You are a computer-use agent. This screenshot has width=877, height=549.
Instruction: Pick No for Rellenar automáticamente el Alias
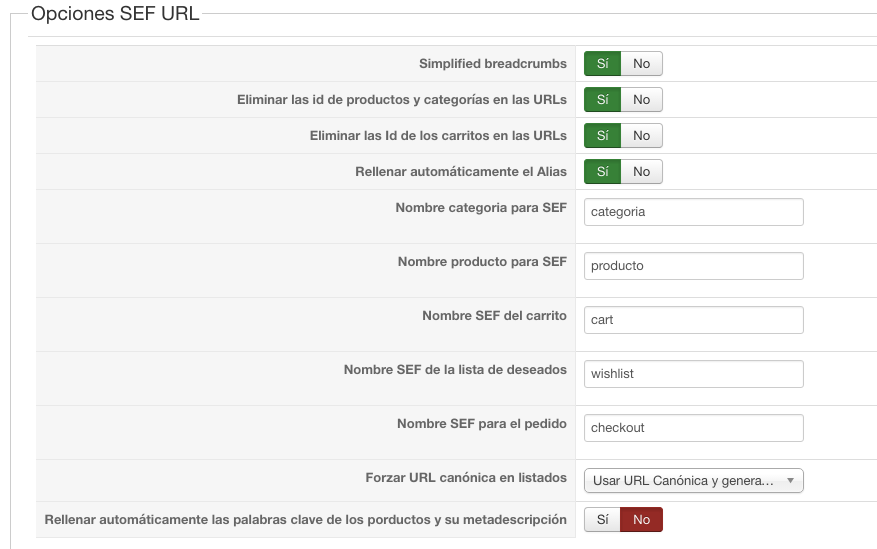tap(642, 172)
